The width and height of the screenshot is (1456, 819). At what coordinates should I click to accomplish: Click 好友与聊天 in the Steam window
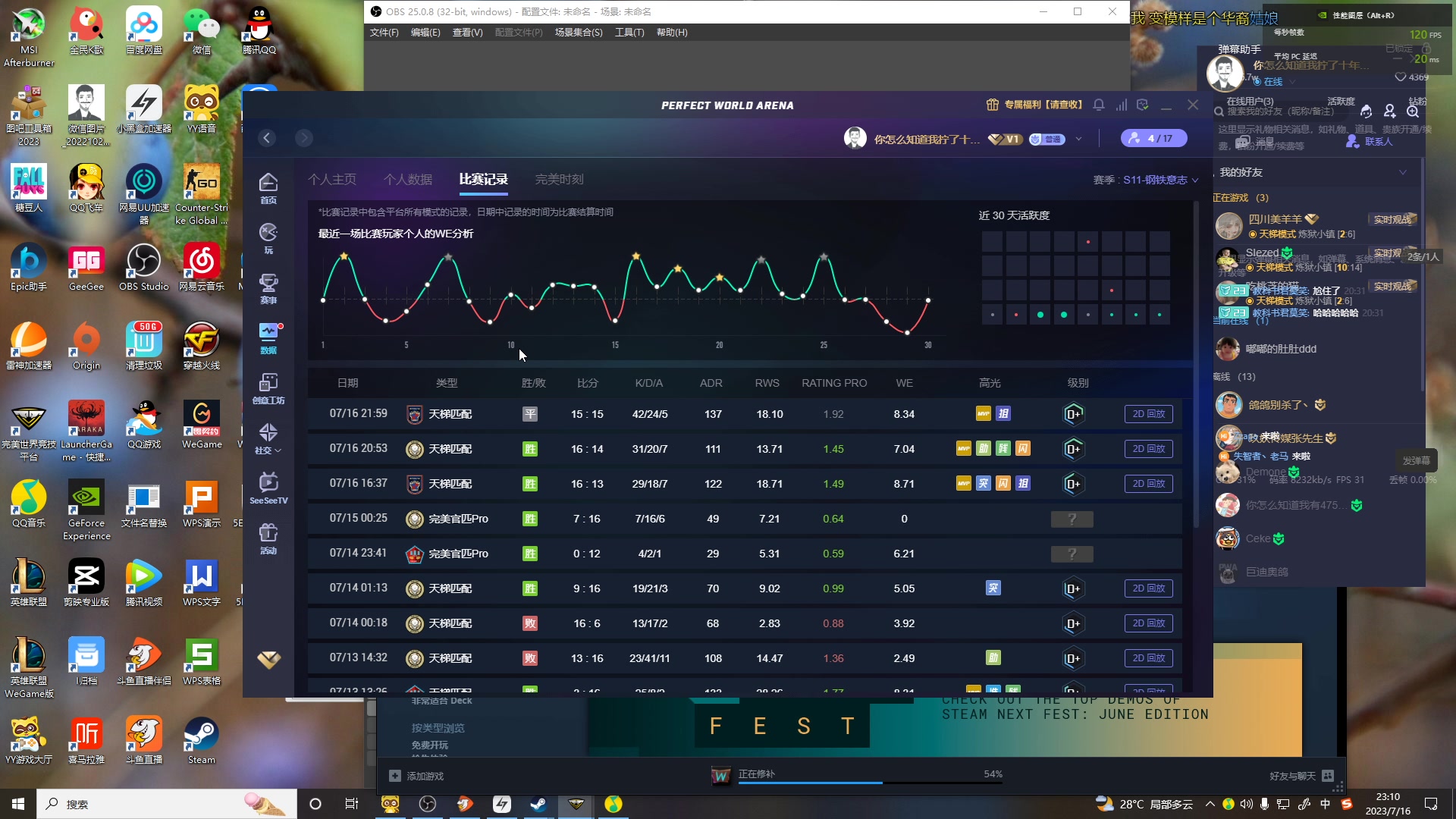coord(1302,776)
